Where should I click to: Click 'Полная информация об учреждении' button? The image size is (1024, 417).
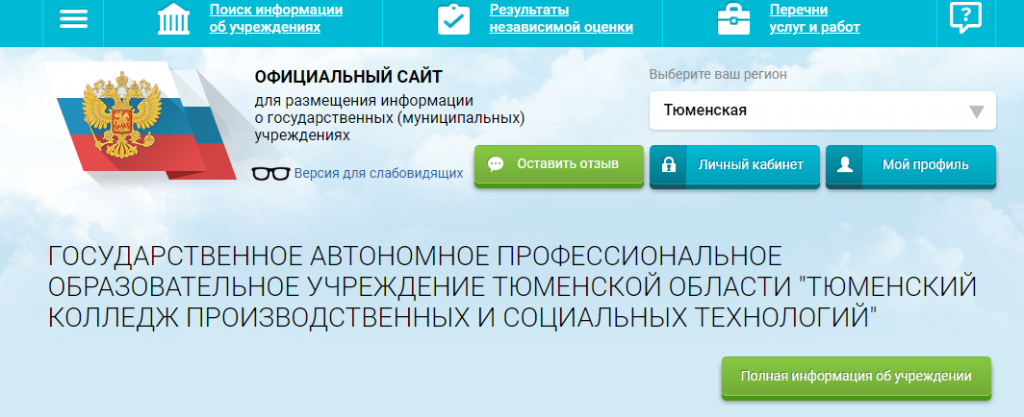[856, 378]
